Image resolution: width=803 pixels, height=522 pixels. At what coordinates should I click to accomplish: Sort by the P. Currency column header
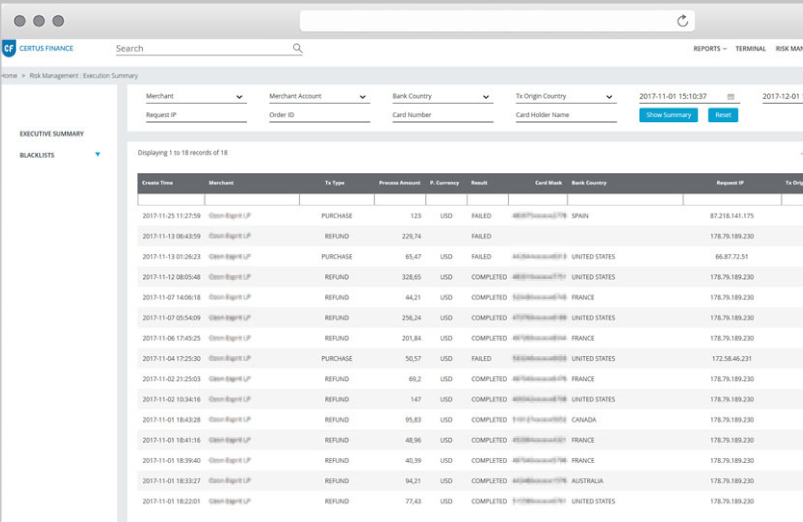[x=444, y=183]
